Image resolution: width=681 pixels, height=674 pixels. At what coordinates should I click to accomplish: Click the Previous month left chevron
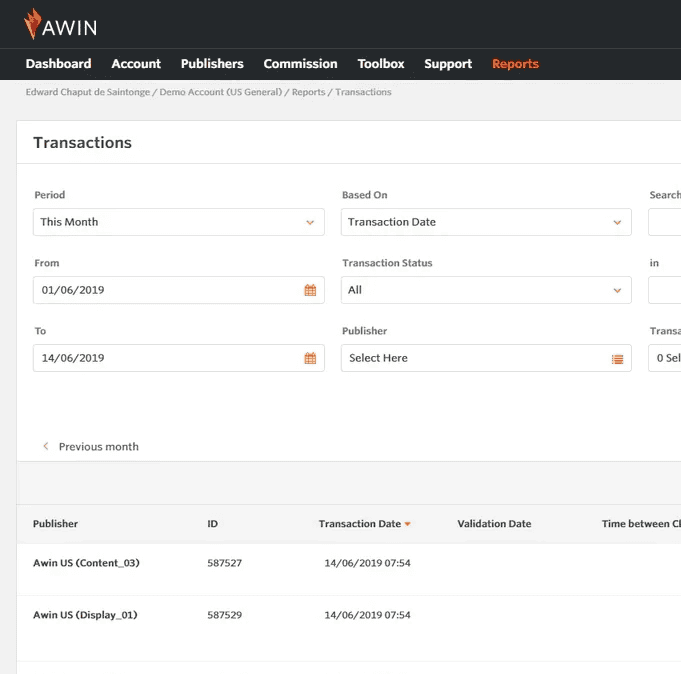[46, 446]
